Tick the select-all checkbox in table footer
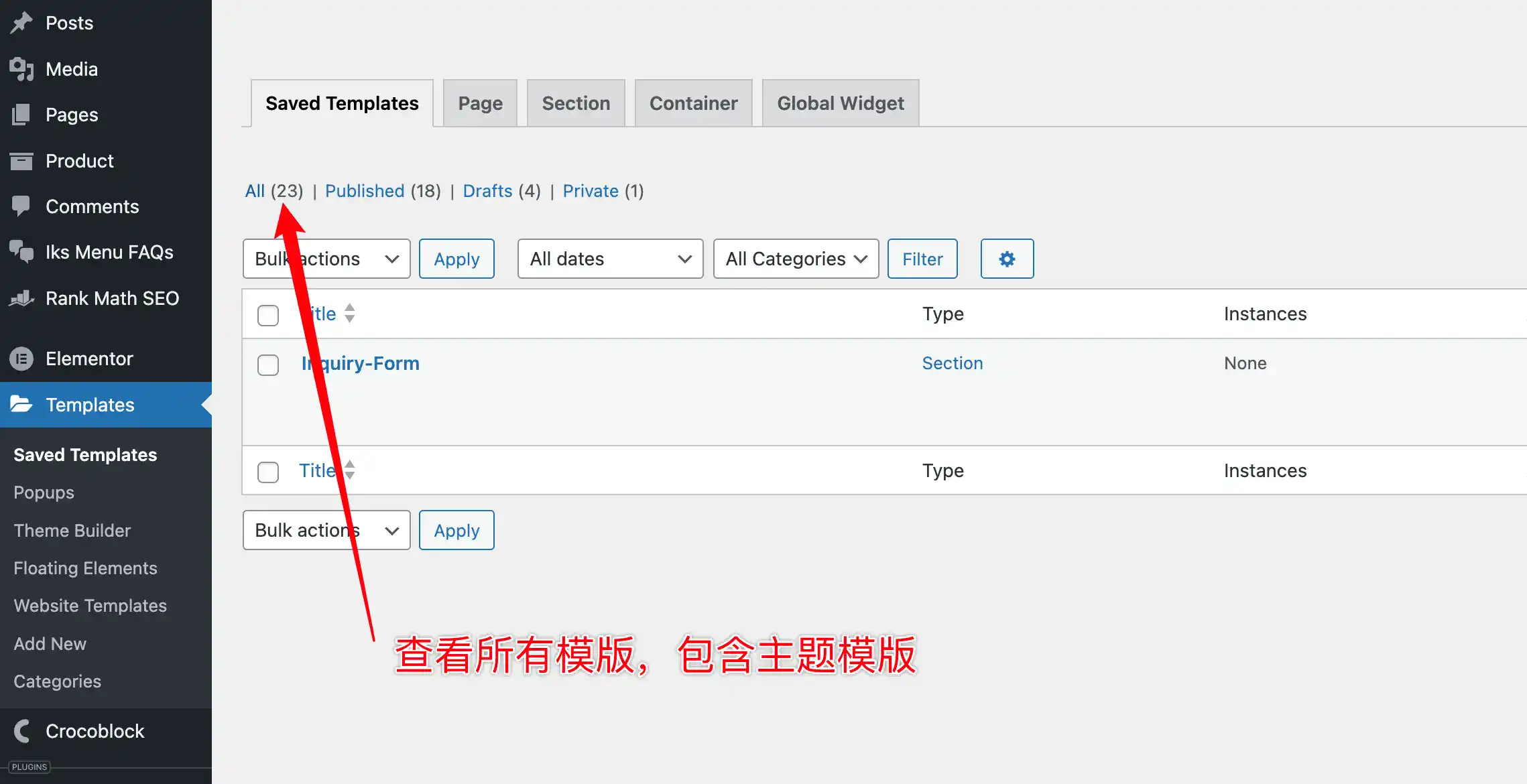Screen dimensions: 1527x784 268,472
